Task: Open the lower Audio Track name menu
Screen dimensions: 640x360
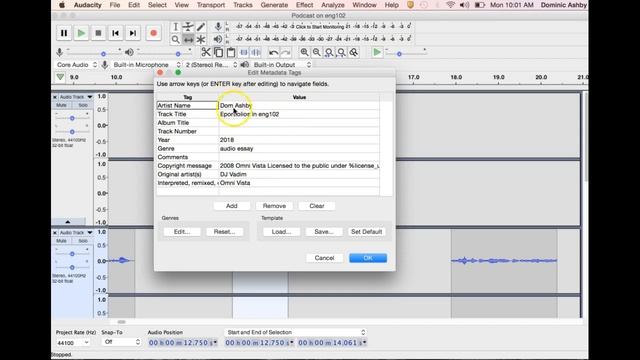Action: point(76,233)
